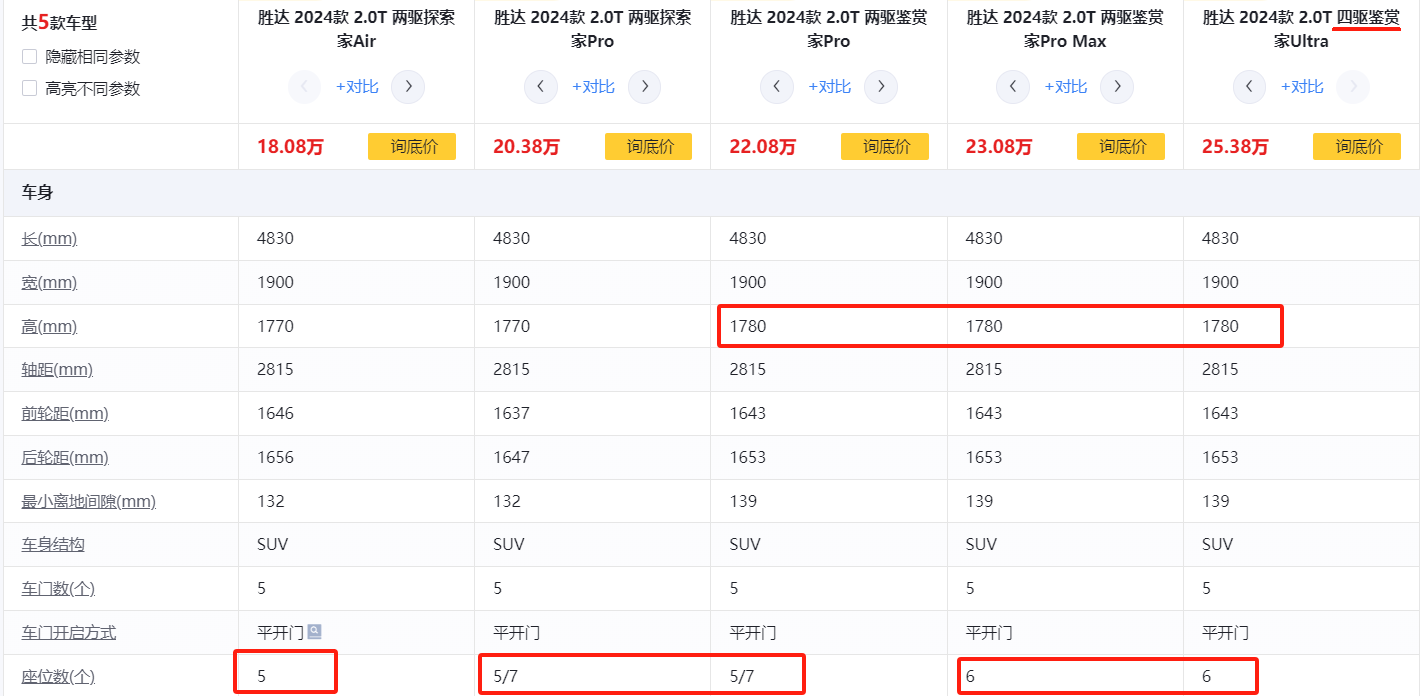The image size is (1420, 696).
Task: Click the 20.38万 price
Action: 526,147
